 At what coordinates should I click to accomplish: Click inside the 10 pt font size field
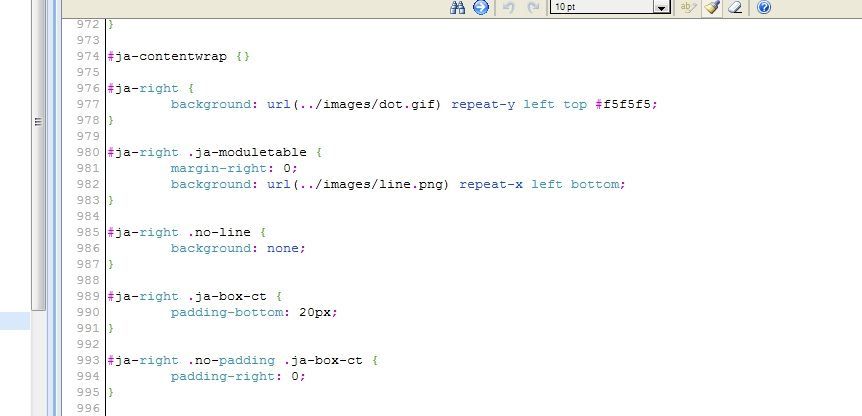click(602, 8)
